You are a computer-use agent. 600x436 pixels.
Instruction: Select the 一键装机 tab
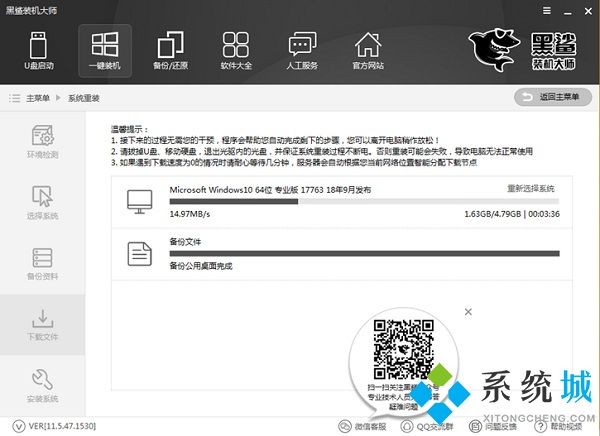click(105, 51)
